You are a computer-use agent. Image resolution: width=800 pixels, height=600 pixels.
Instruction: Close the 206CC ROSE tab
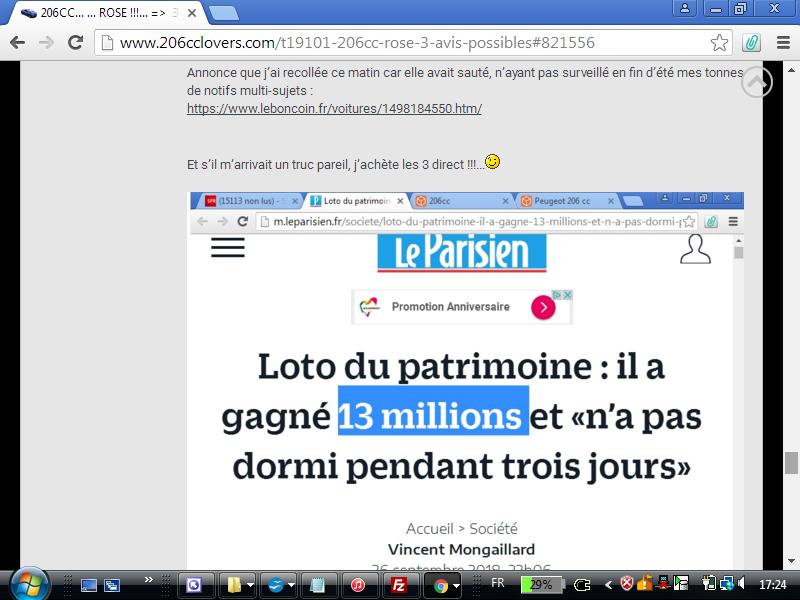(x=192, y=13)
